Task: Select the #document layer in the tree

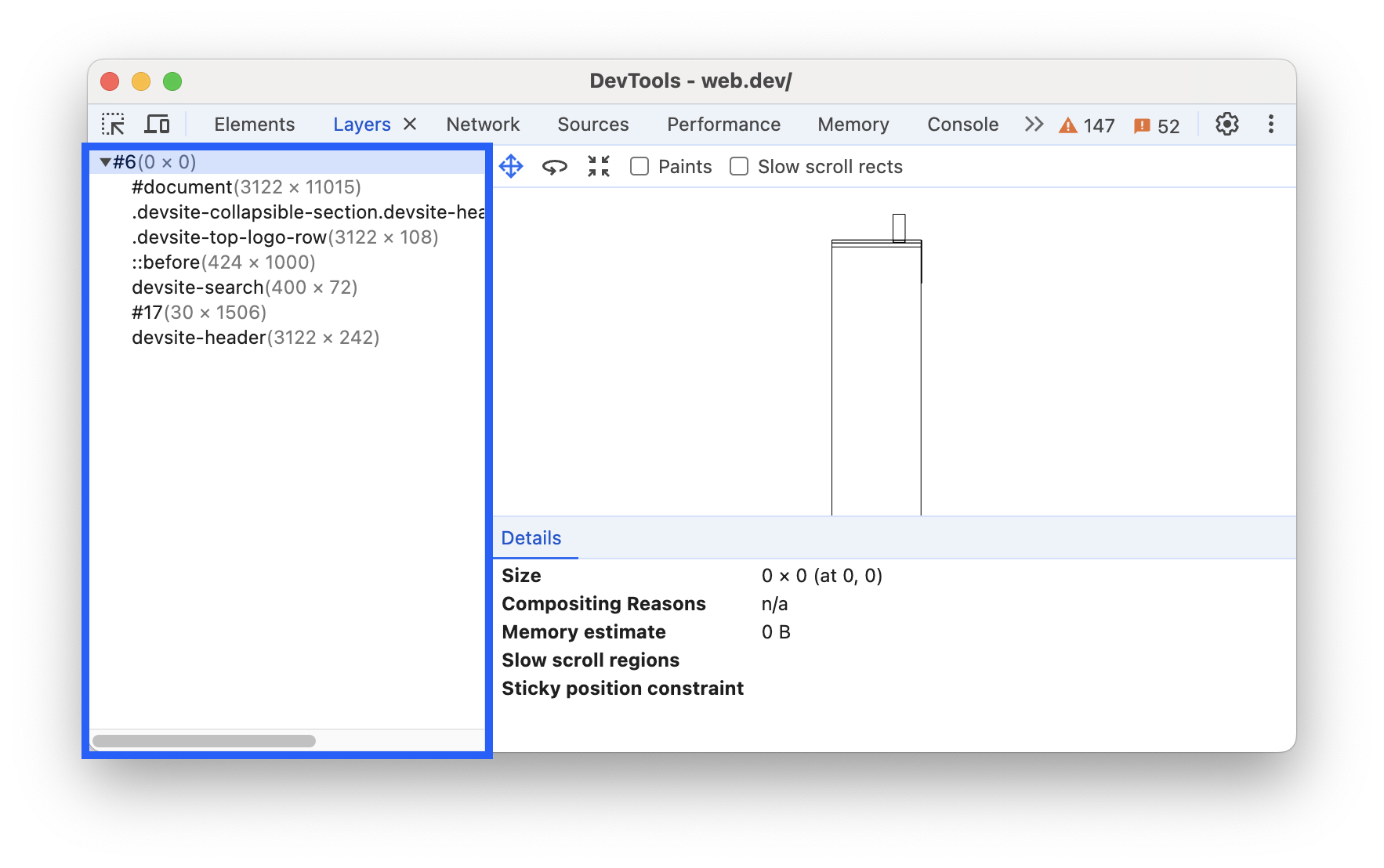Action: [181, 187]
